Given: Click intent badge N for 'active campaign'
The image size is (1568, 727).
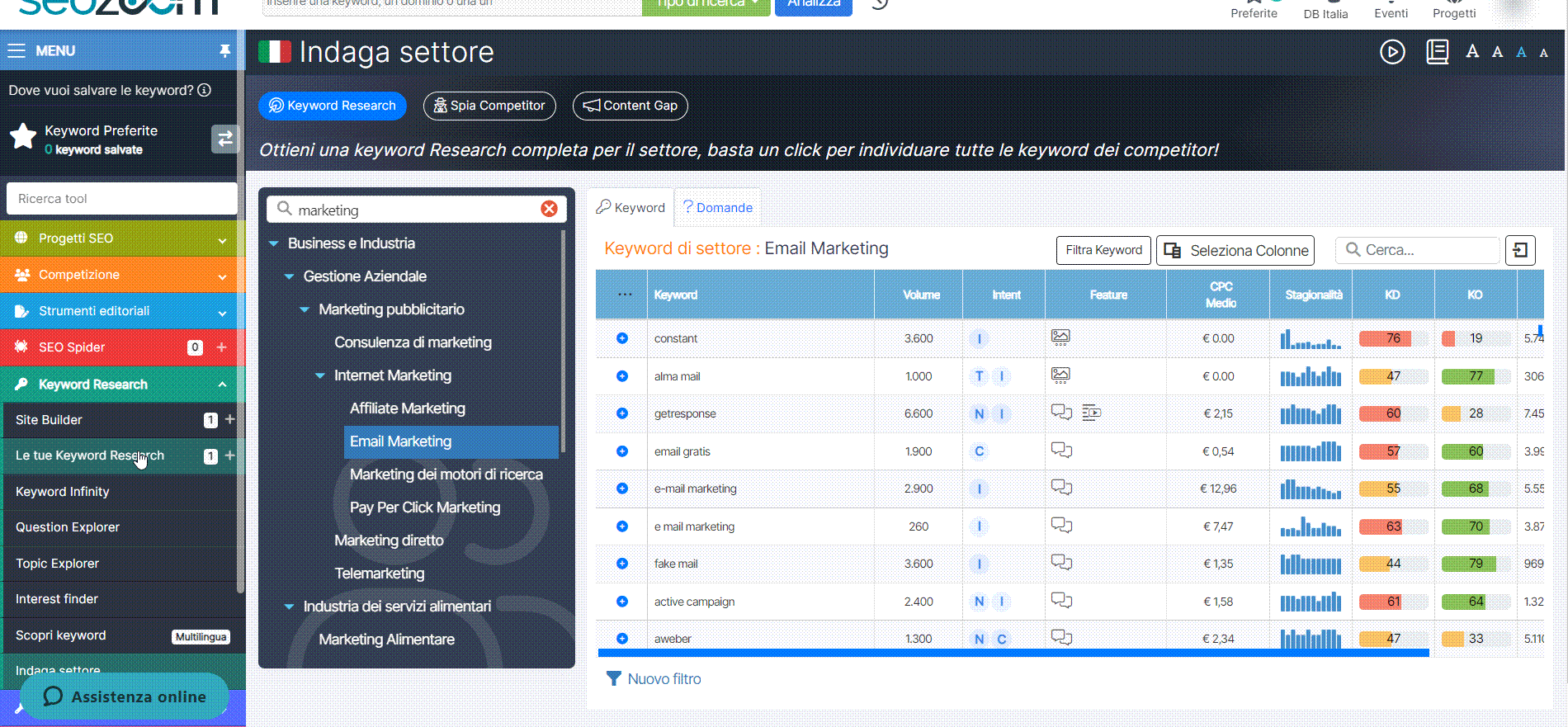Looking at the screenshot, I should pos(979,602).
